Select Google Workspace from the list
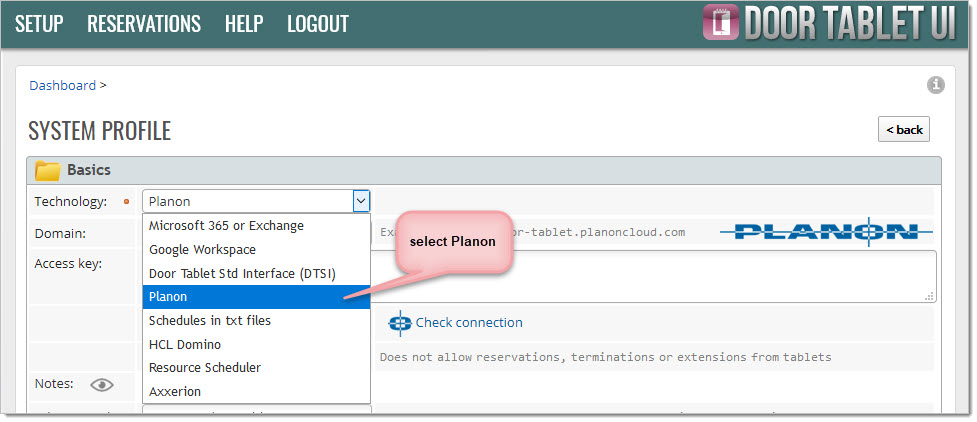977x422 pixels. pos(257,249)
